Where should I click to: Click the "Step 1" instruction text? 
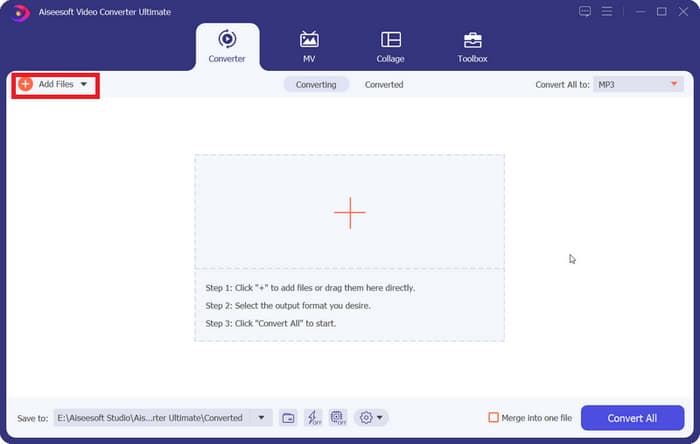click(310, 288)
